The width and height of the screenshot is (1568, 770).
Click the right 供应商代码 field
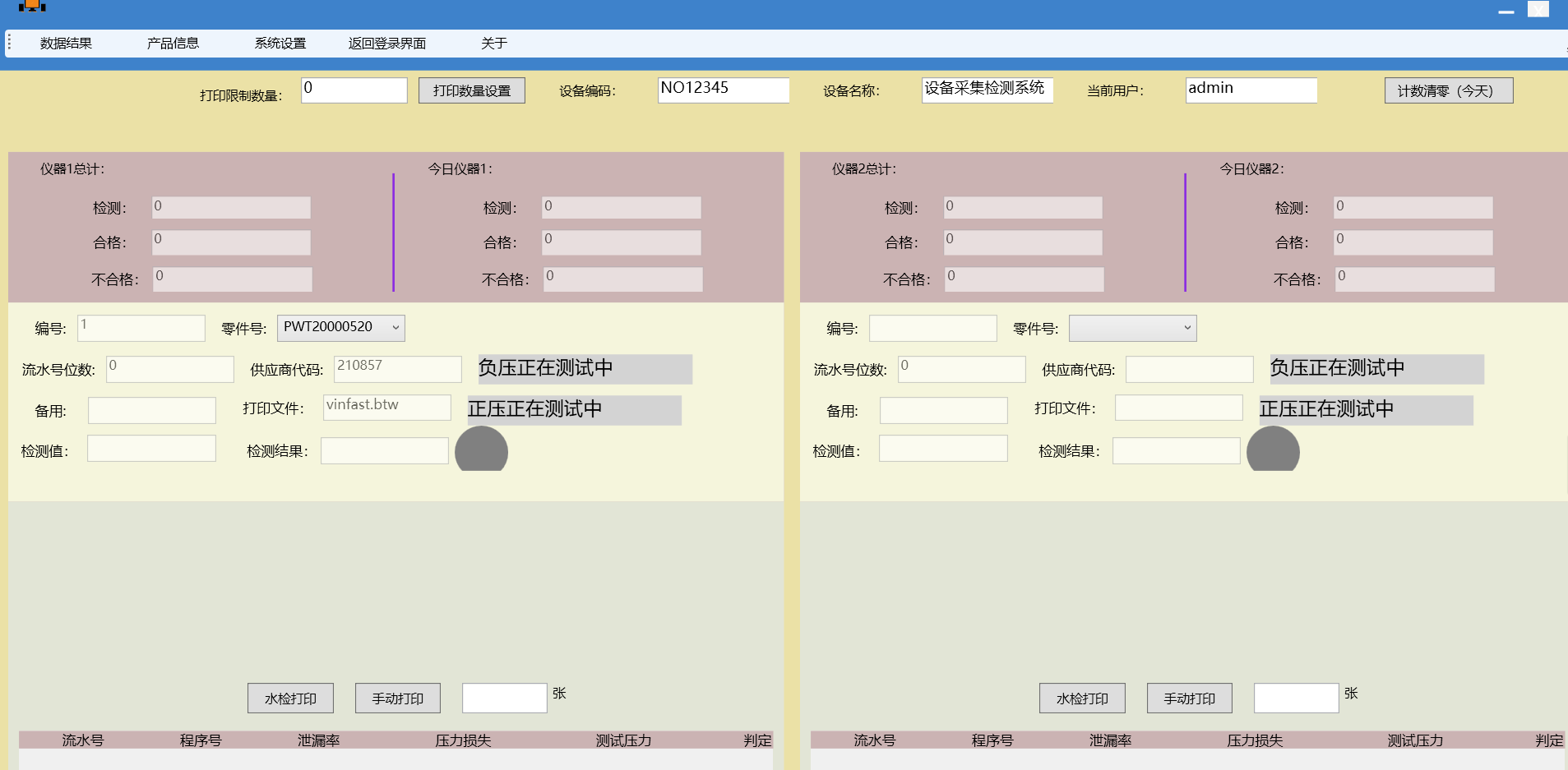(x=1190, y=369)
